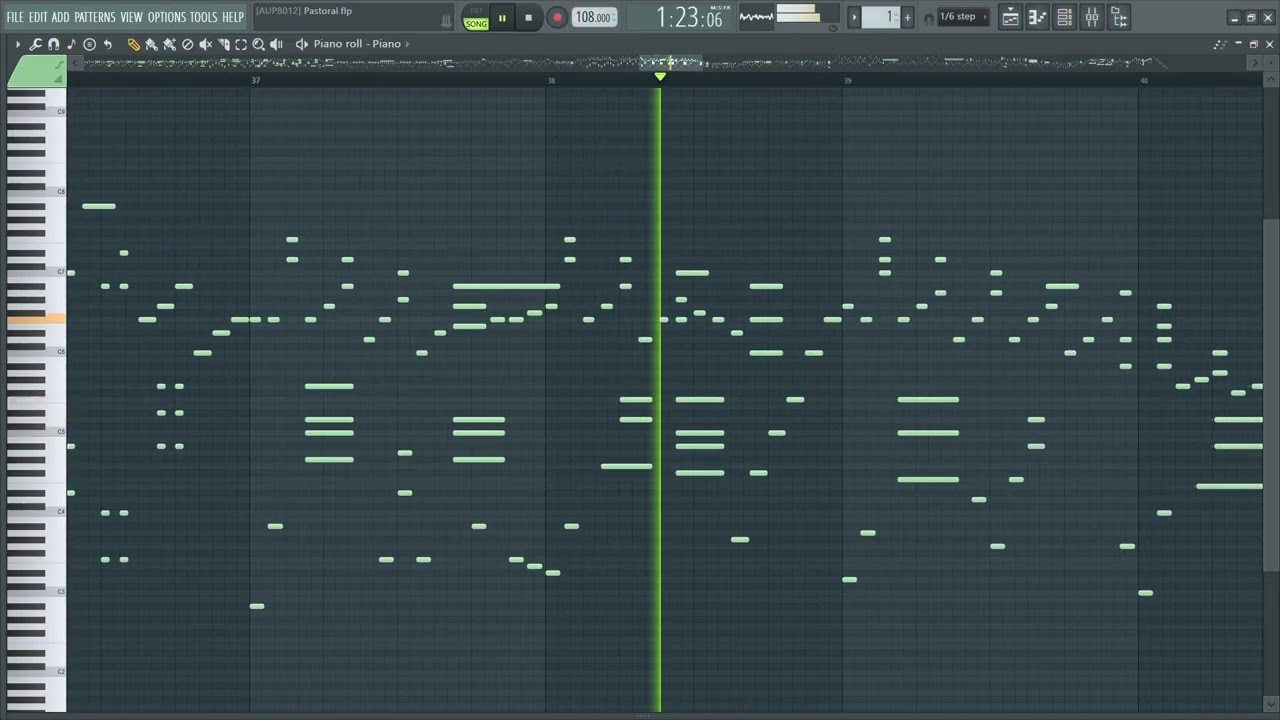Open the EDIT menu
The image size is (1280, 720).
[x=38, y=17]
